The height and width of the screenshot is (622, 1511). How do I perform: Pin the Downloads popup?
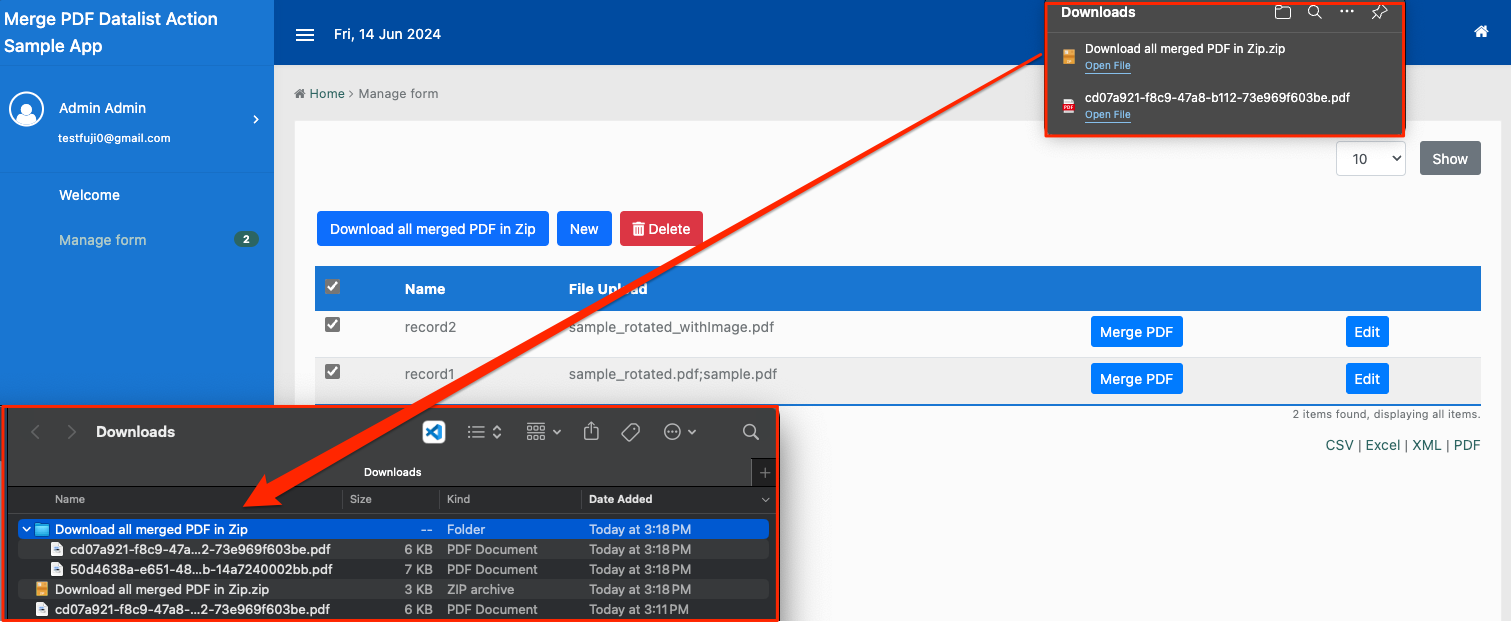[x=1379, y=13]
